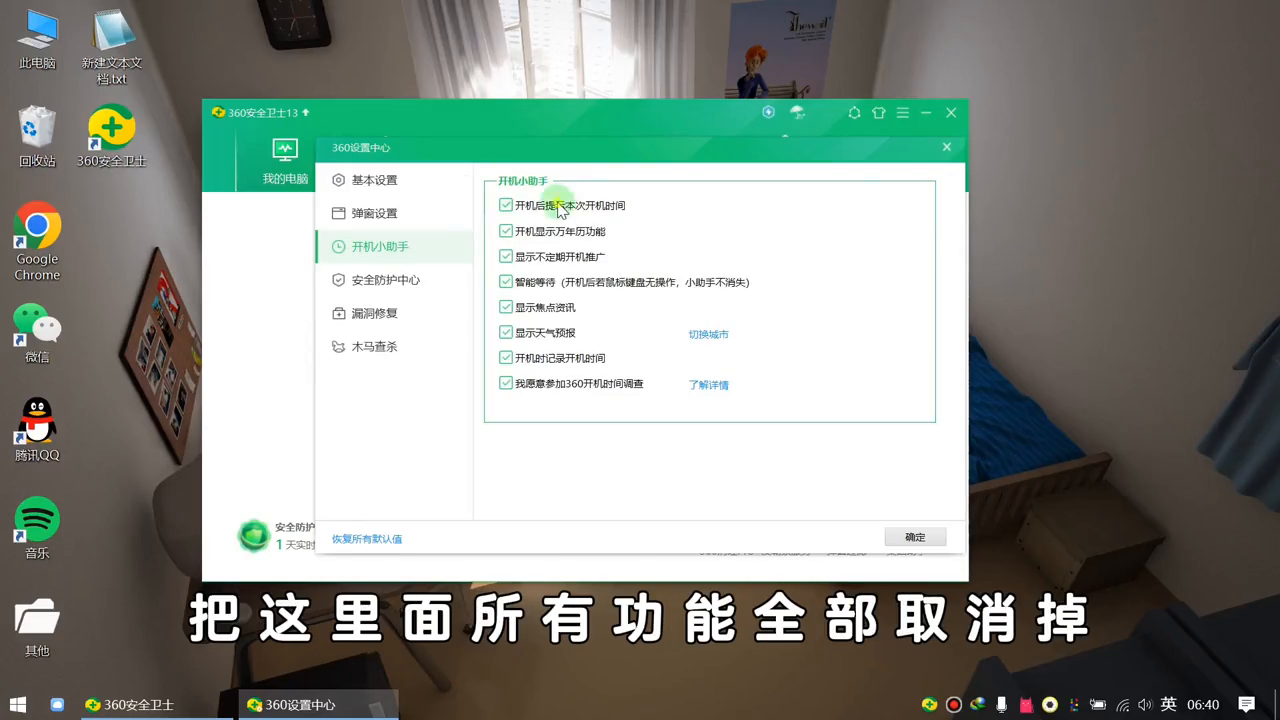Uncheck 开机时记录开机时间
This screenshot has height=720, width=1280.
click(x=506, y=357)
